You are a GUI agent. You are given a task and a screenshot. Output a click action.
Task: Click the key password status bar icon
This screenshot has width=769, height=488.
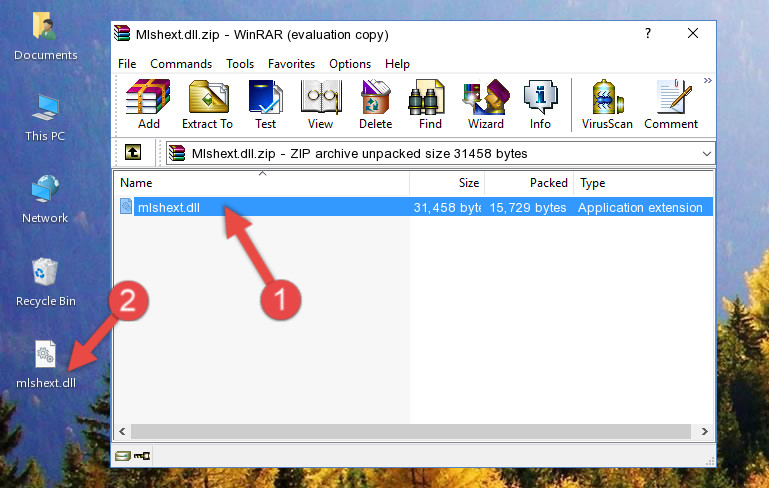142,456
